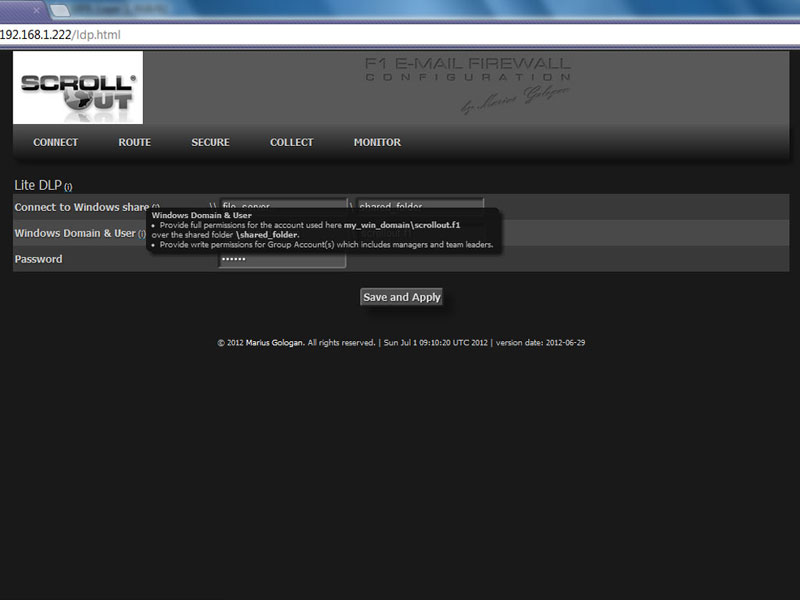This screenshot has width=800, height=600.
Task: Click the shared folder name input field
Action: 420,205
